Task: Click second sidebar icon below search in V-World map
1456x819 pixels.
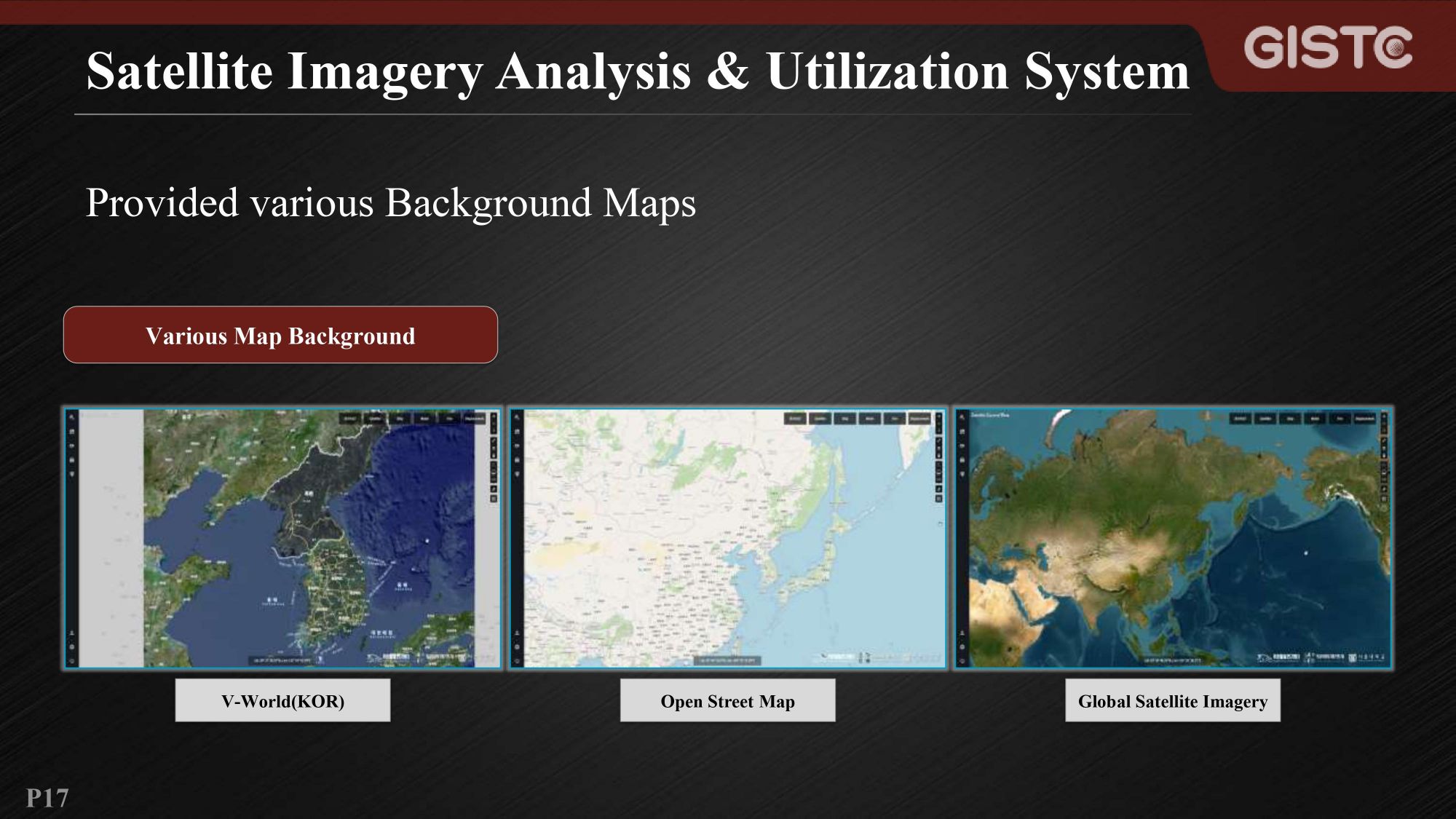Action: [x=72, y=432]
